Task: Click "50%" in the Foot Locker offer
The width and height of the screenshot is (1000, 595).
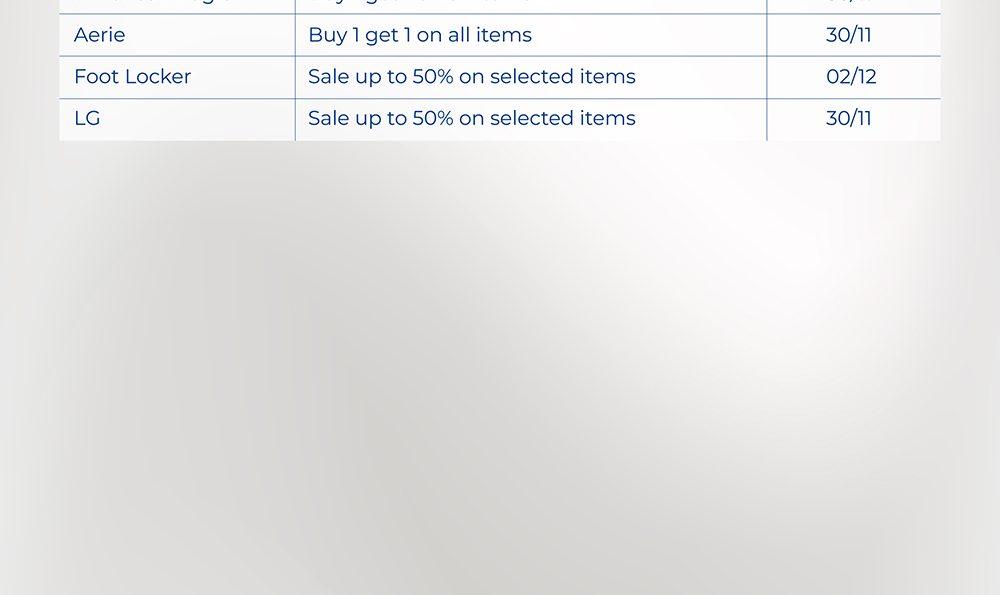Action: click(433, 77)
